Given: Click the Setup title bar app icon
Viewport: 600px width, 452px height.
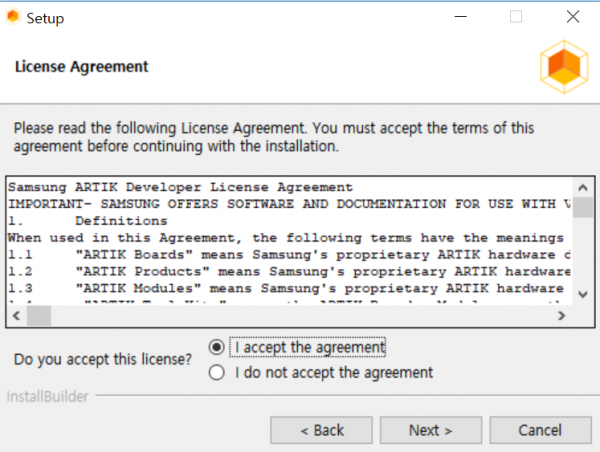Looking at the screenshot, I should pos(13,17).
